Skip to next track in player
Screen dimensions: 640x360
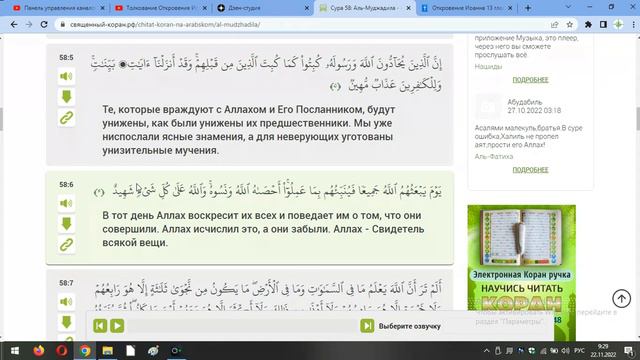click(367, 326)
